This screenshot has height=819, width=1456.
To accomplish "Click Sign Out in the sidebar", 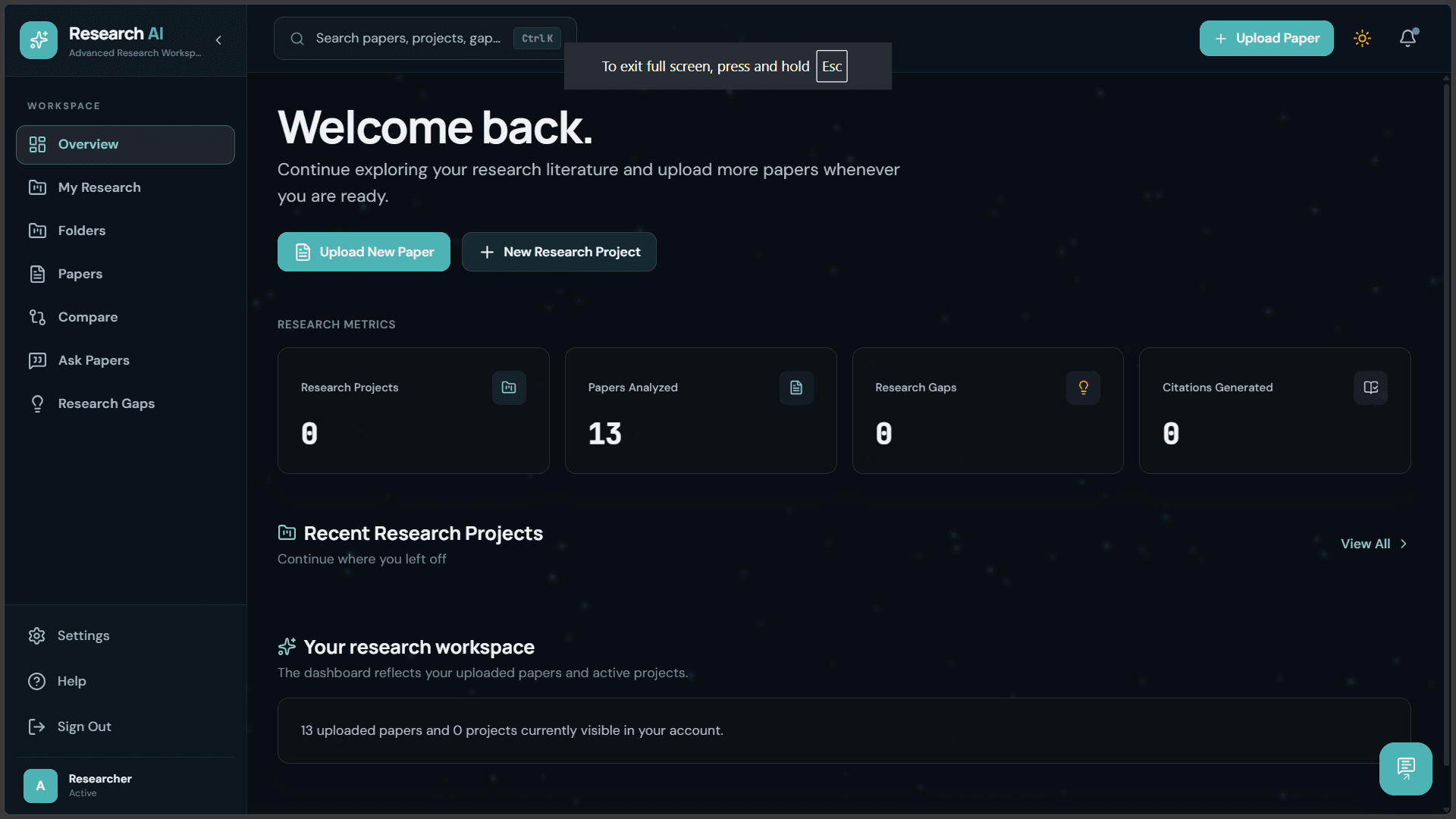I will point(125,726).
